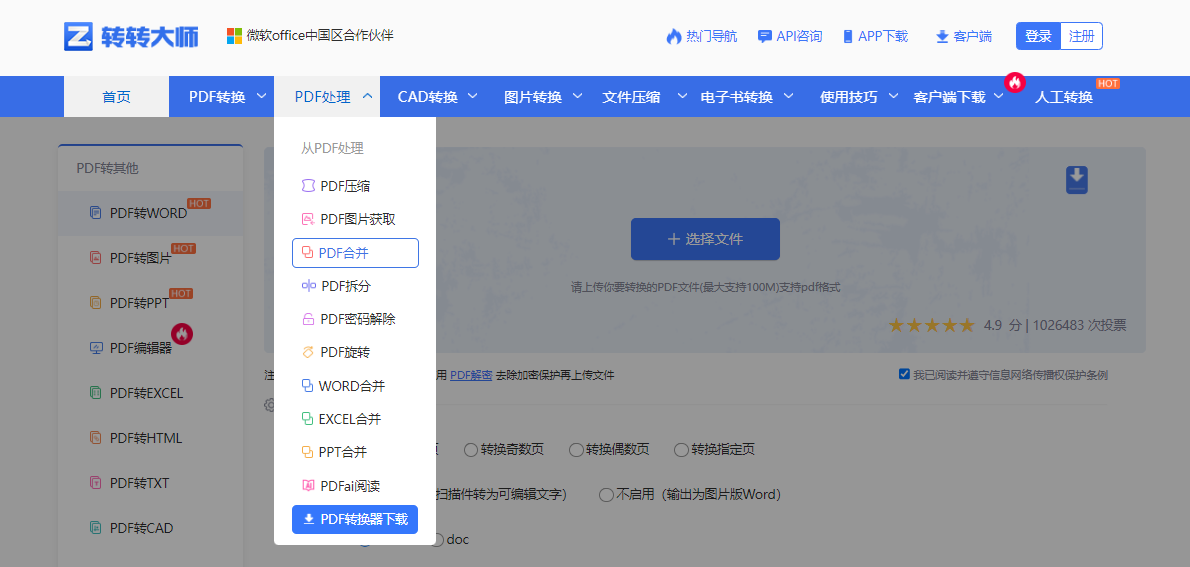This screenshot has height=567, width=1190.
Task: Select the 转换指定页 radio button
Action: 681,450
